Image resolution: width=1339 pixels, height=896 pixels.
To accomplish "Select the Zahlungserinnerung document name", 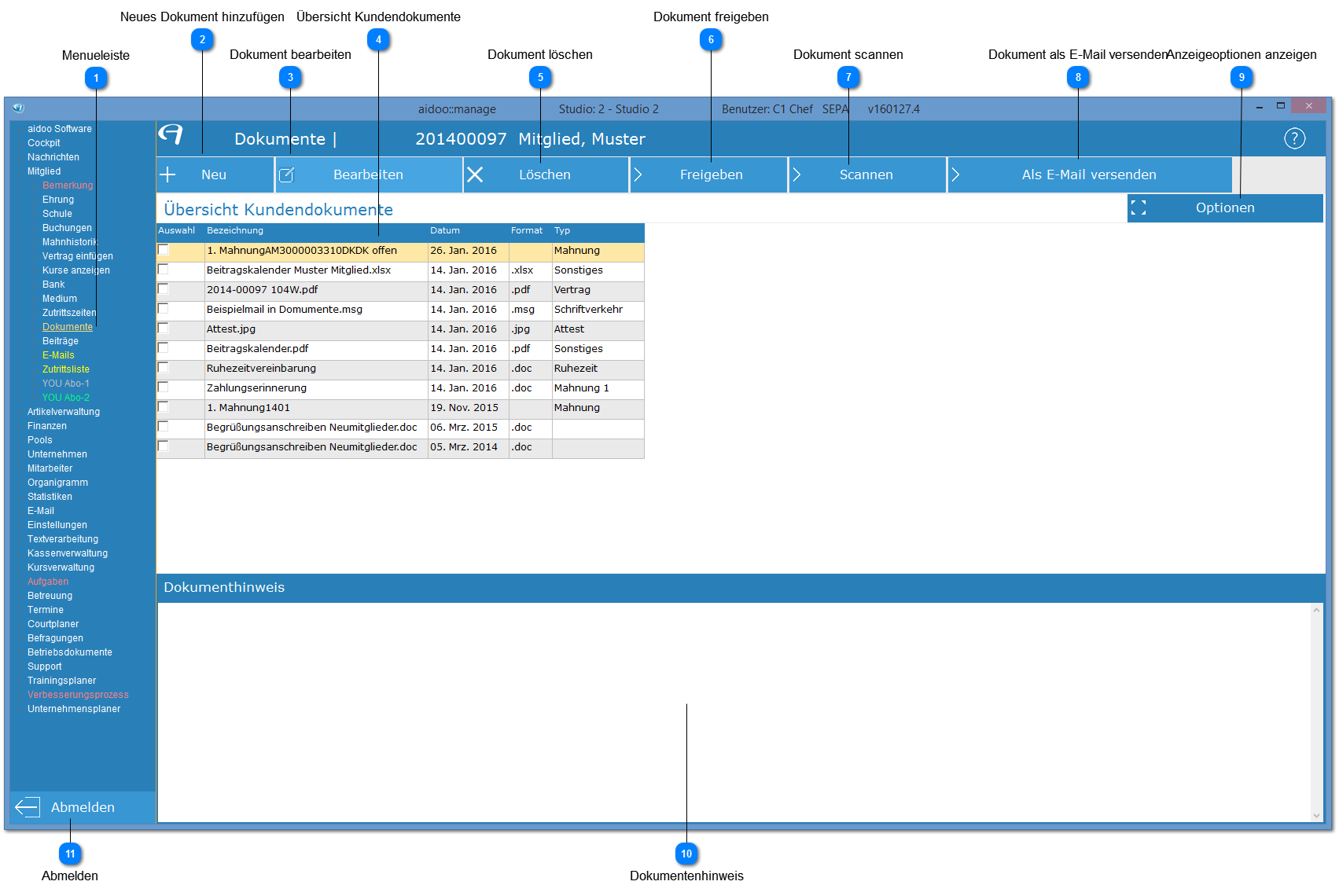I will click(x=256, y=387).
